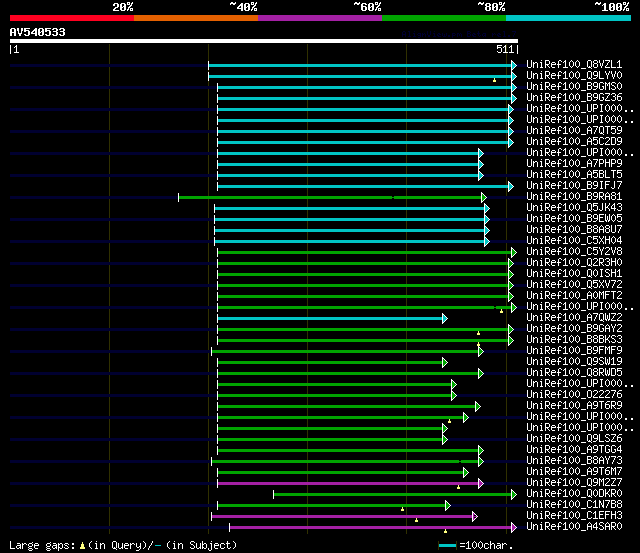The image size is (640, 553).
Task: Select the UniRef100_Q5JK43 hit label
Action: click(574, 208)
